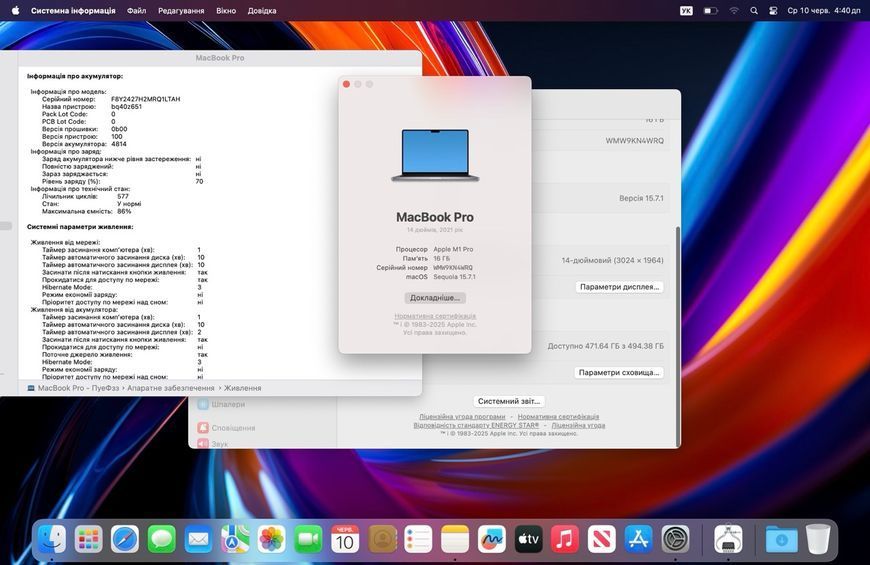Click Доступно 471.64 ГБ з 494.38 ГБ text
The height and width of the screenshot is (565, 870).
[605, 346]
